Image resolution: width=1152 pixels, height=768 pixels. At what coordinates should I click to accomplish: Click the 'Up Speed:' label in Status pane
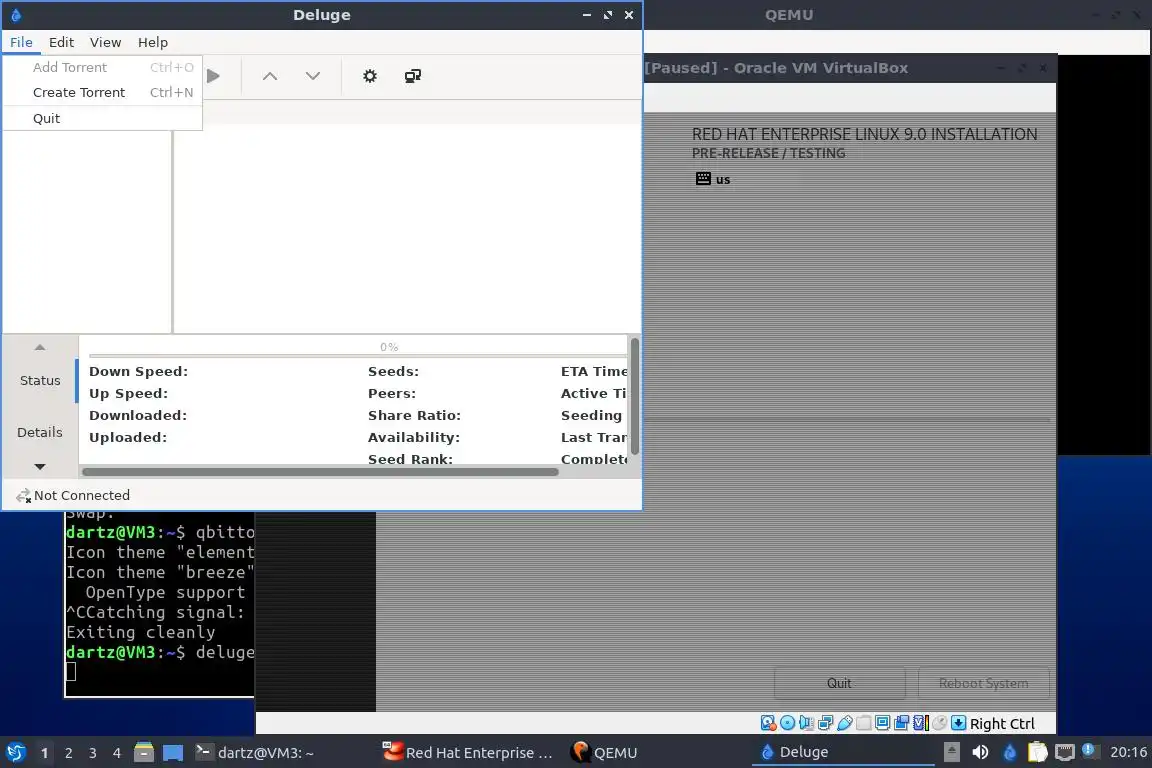[129, 394]
